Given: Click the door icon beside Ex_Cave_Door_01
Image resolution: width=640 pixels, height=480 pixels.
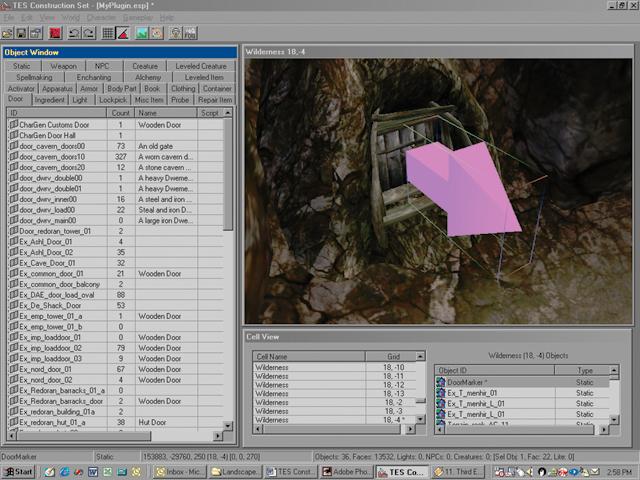Looking at the screenshot, I should pyautogui.click(x=13, y=261).
